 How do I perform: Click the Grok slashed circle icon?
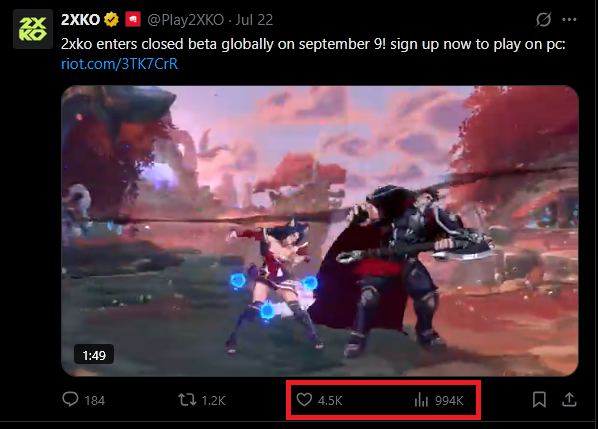tap(543, 19)
